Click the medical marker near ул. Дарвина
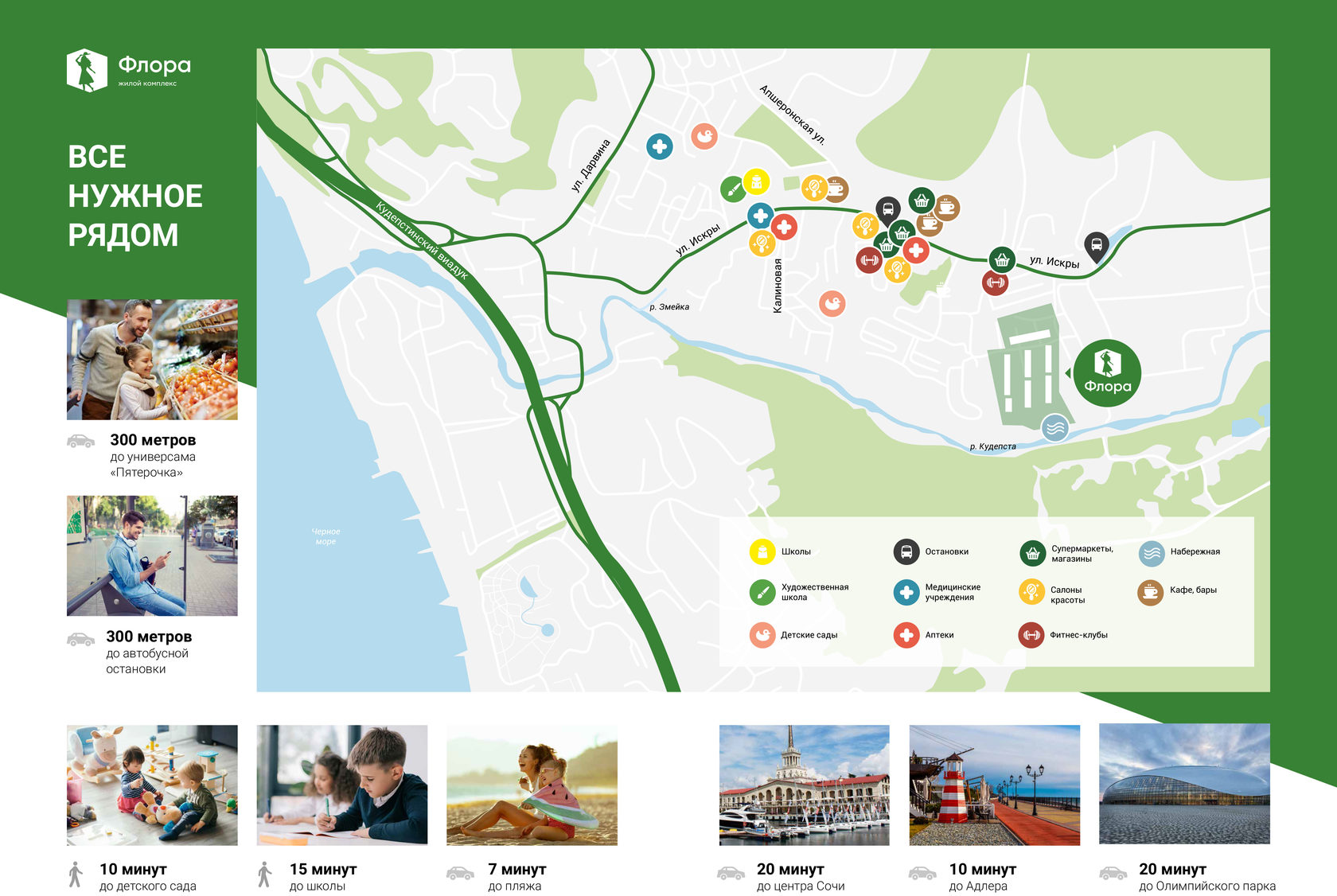This screenshot has height=896, width=1337. pos(659,146)
